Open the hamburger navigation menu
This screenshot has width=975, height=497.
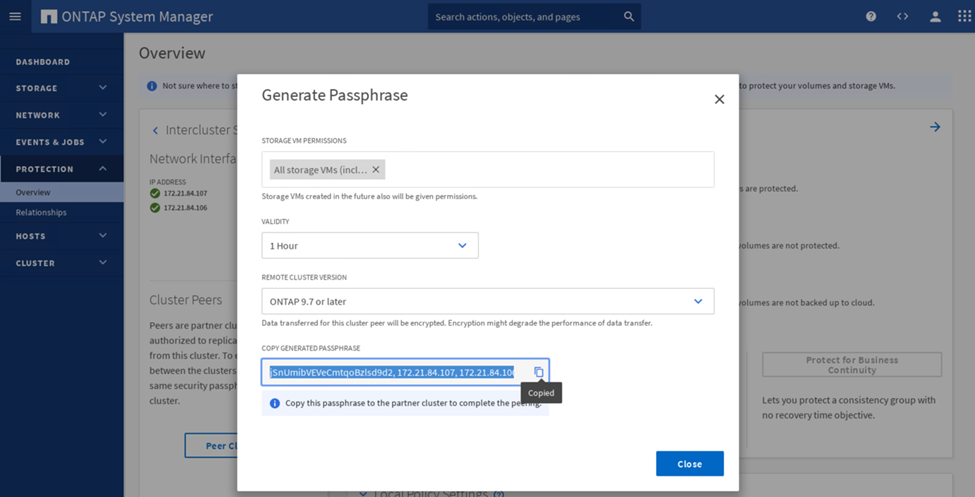tap(14, 16)
